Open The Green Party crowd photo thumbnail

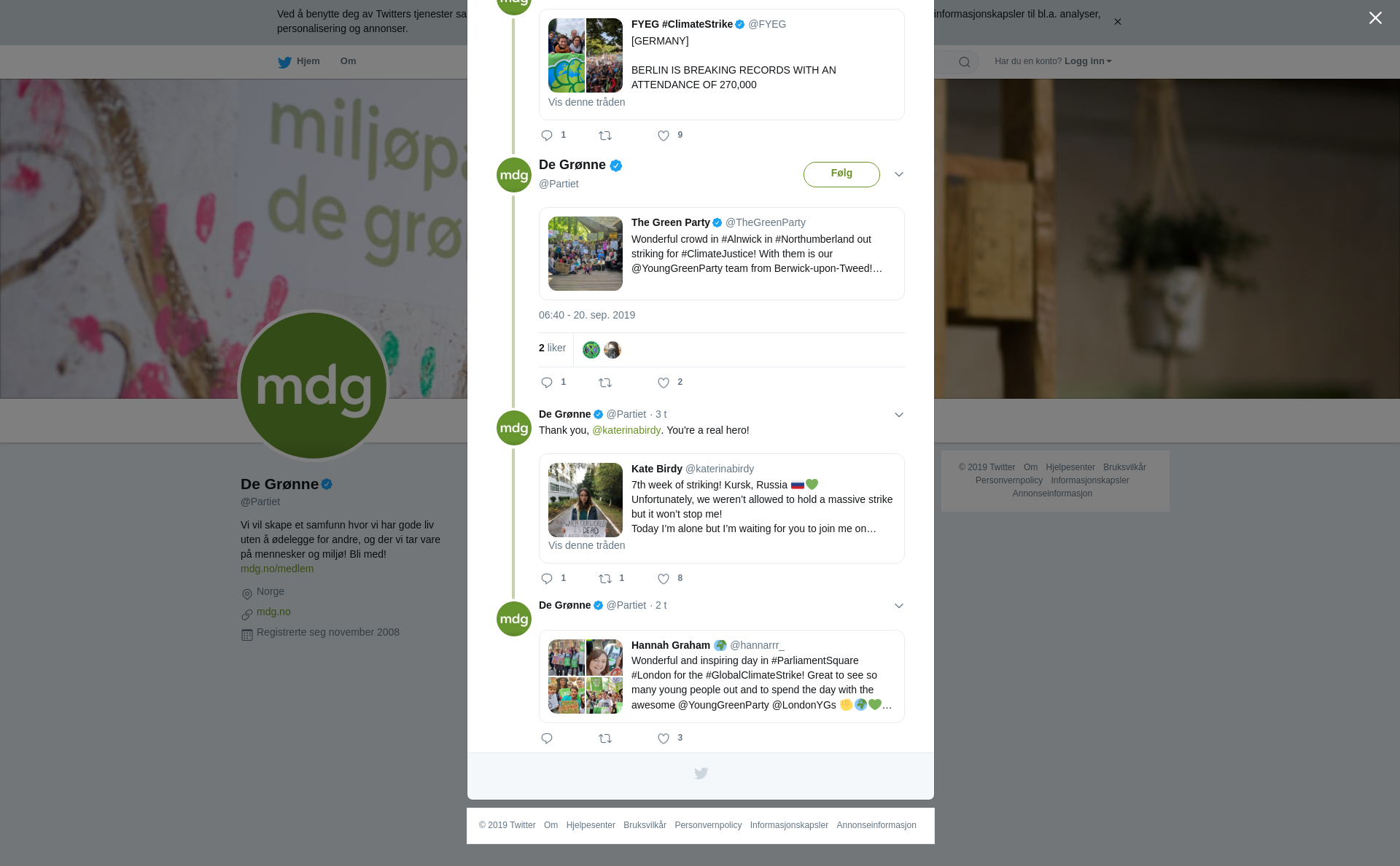tap(586, 254)
